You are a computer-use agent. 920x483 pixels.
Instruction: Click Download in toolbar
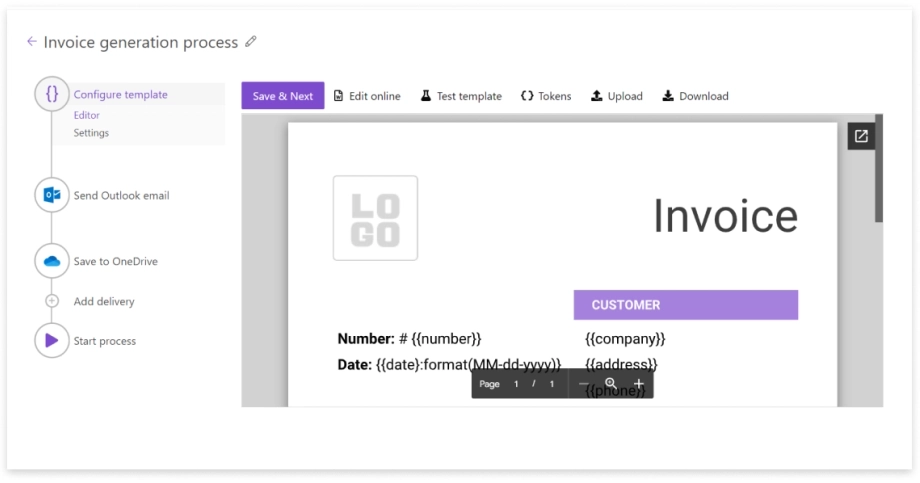point(695,96)
